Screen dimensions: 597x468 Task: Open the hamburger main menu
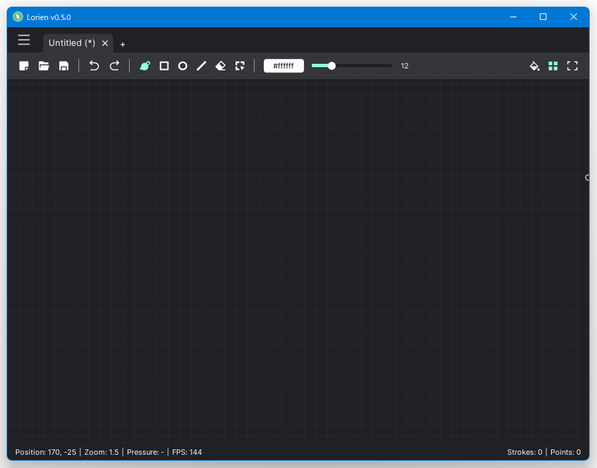[24, 40]
